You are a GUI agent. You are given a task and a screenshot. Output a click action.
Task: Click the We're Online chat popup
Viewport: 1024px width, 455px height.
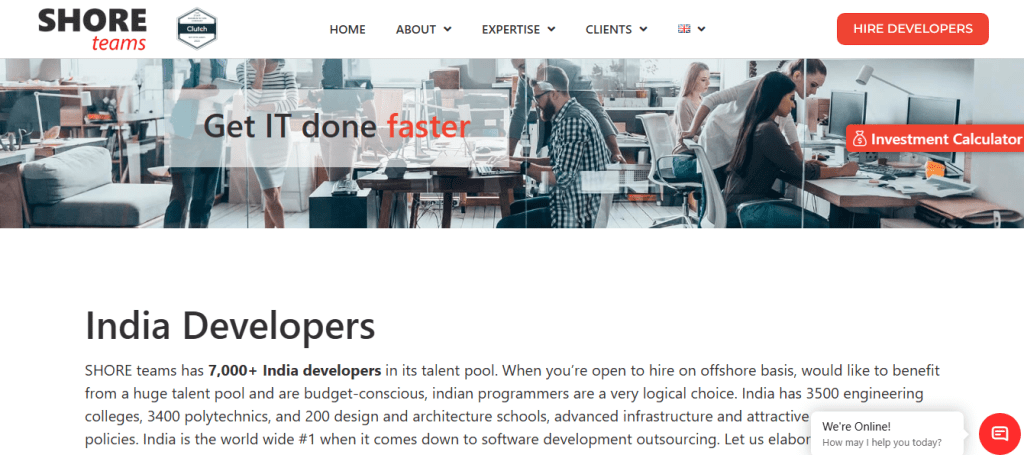point(887,433)
